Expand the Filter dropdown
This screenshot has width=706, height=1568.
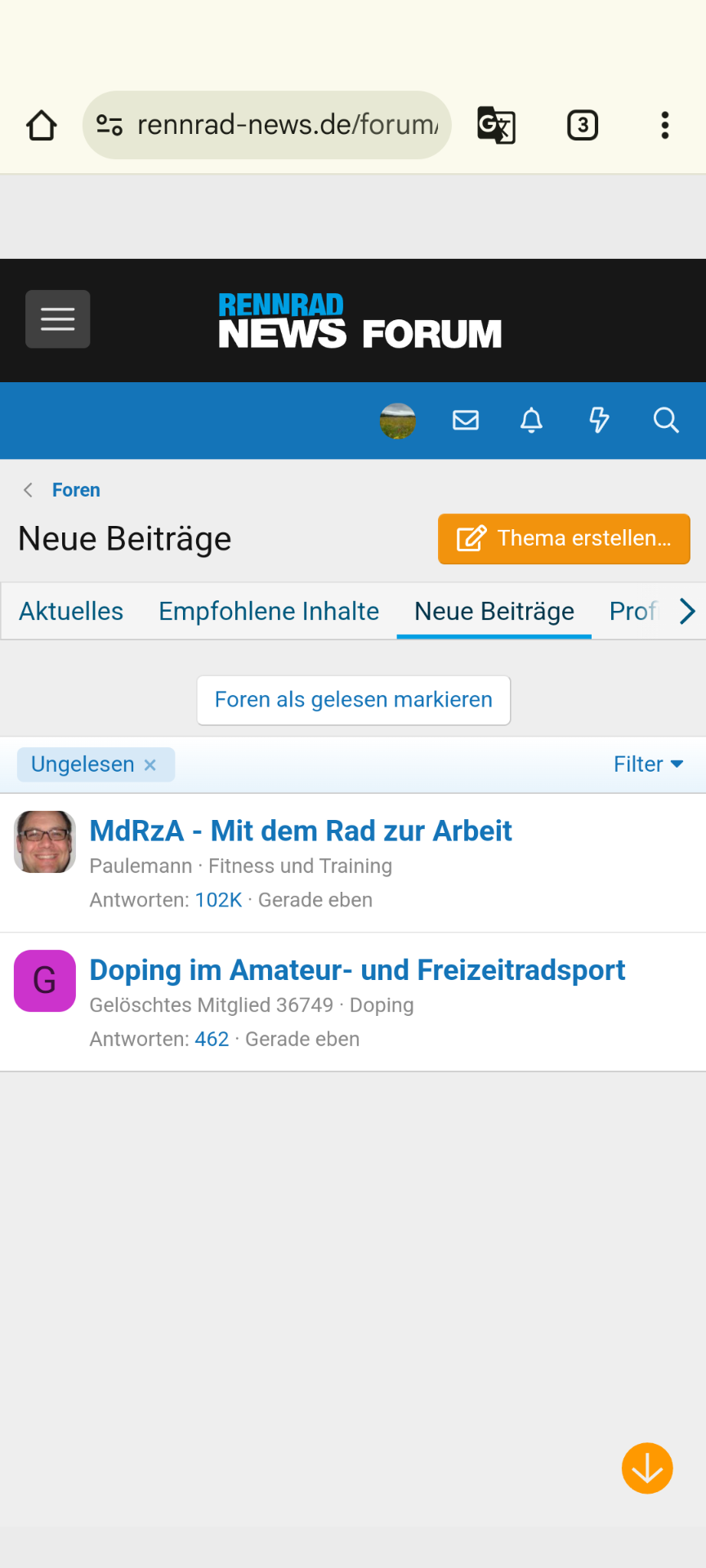click(648, 764)
